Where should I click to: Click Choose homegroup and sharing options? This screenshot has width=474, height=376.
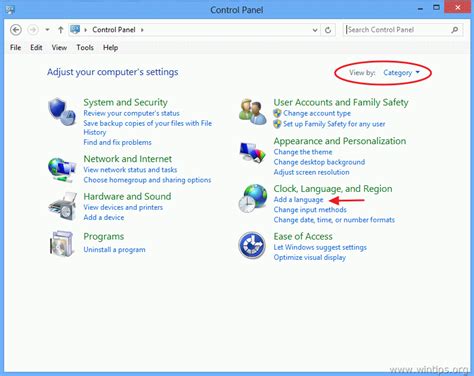[147, 180]
